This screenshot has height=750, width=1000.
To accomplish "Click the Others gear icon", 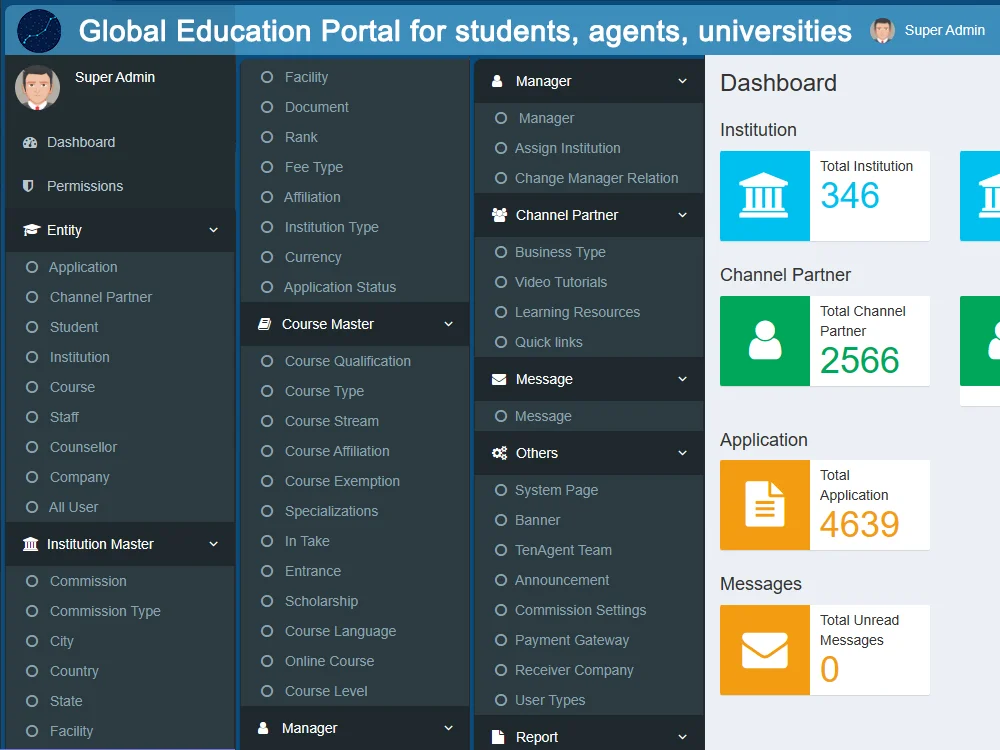I will [500, 453].
